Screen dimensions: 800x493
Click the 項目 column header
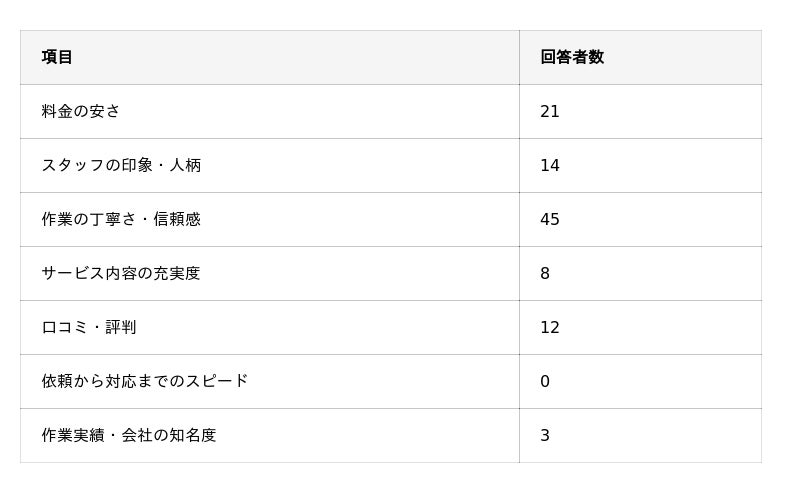[x=58, y=57]
